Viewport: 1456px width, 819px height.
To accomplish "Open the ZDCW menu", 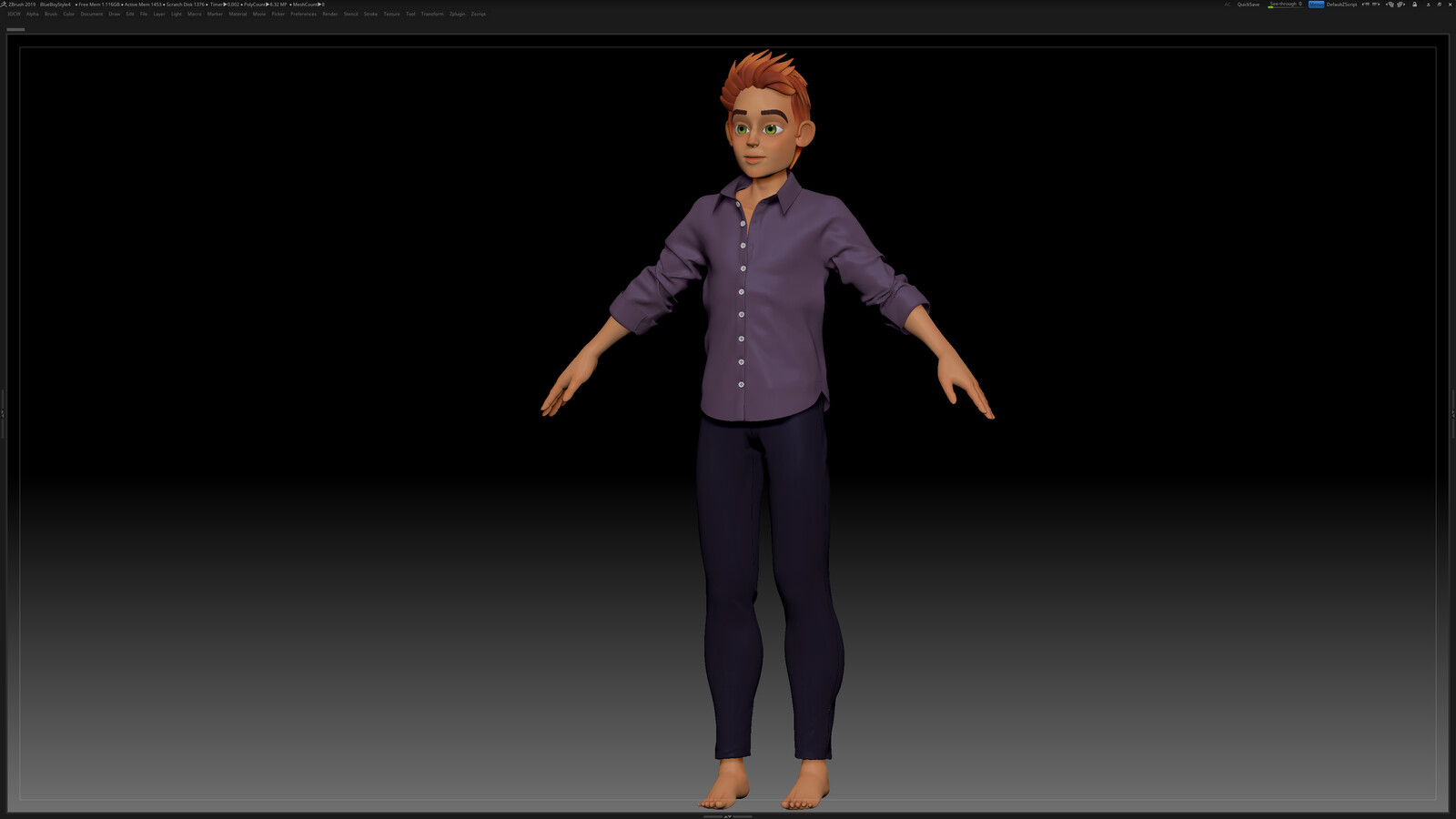I will coord(14,14).
